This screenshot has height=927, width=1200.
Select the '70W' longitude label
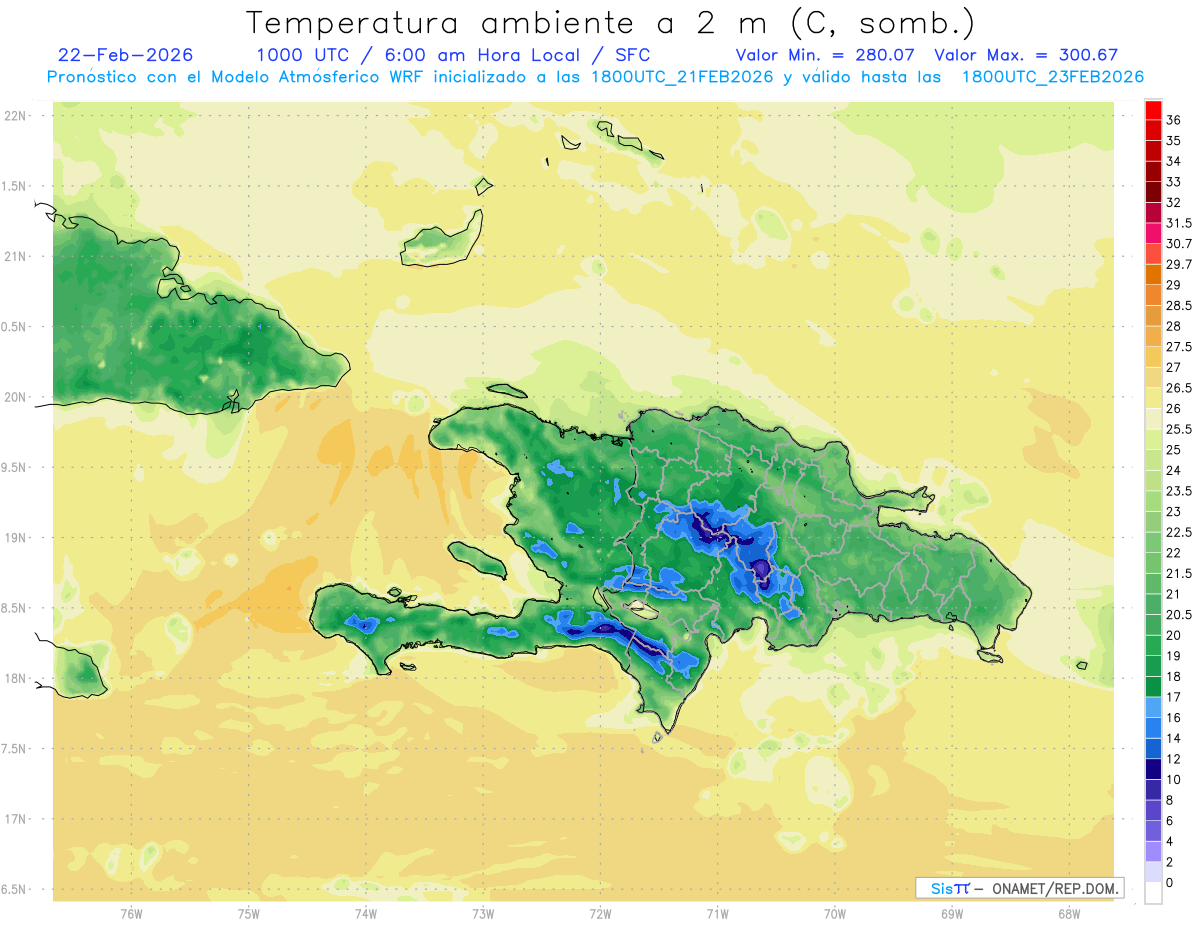click(835, 914)
